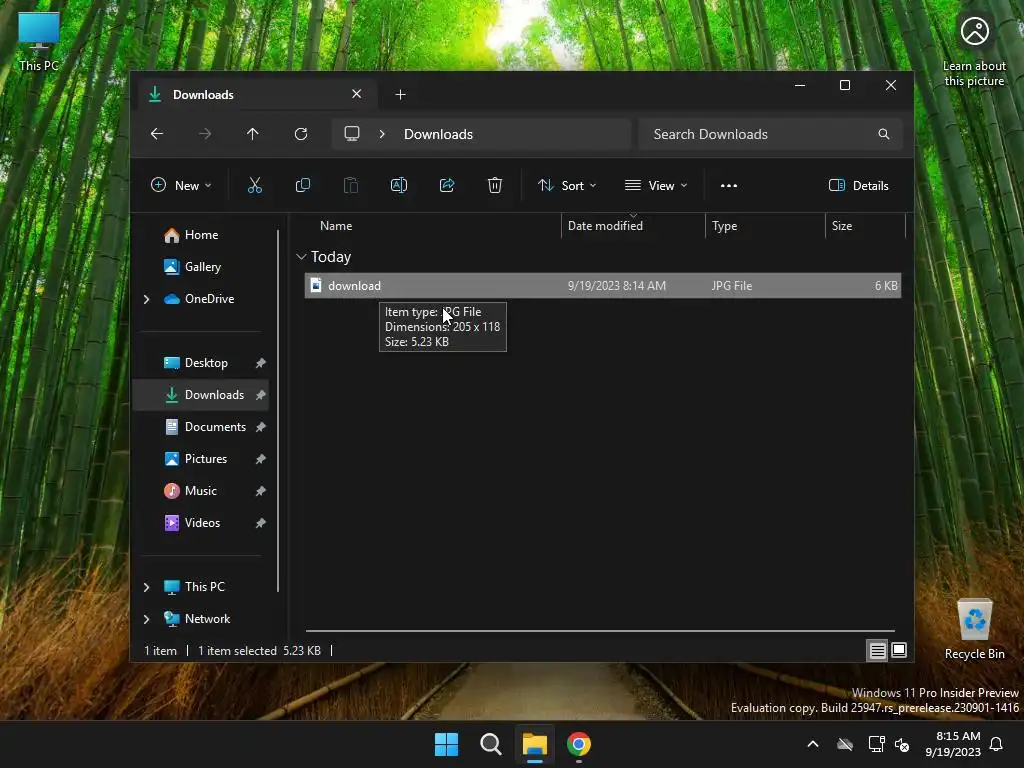Go back with the left arrow
The image size is (1024, 768).
pos(157,134)
